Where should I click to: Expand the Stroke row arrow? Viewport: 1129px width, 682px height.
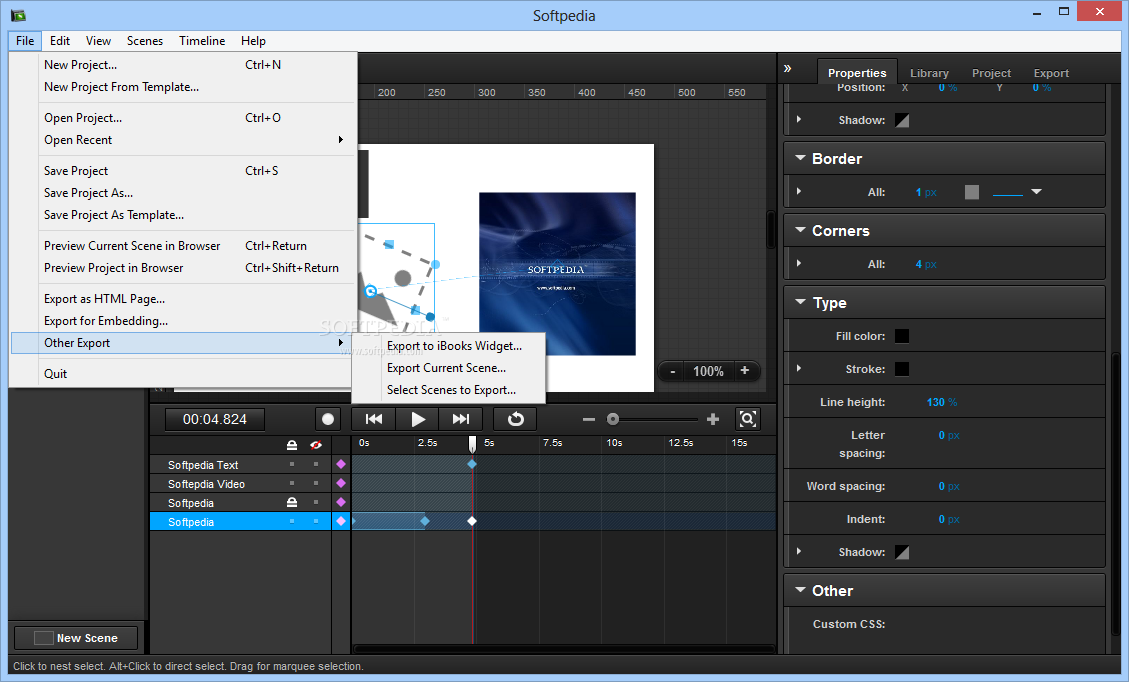(x=799, y=369)
